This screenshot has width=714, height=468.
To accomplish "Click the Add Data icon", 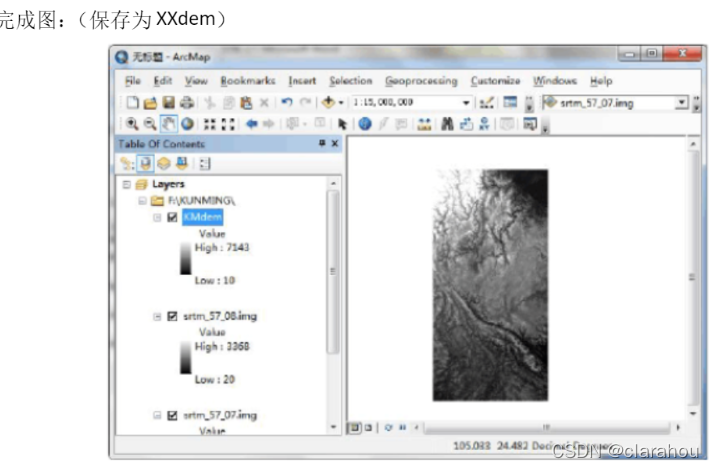I will tap(328, 102).
